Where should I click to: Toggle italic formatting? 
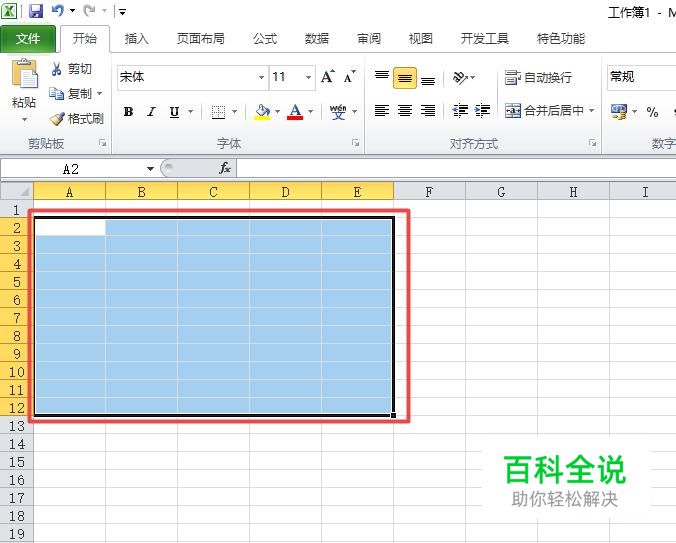click(x=151, y=112)
